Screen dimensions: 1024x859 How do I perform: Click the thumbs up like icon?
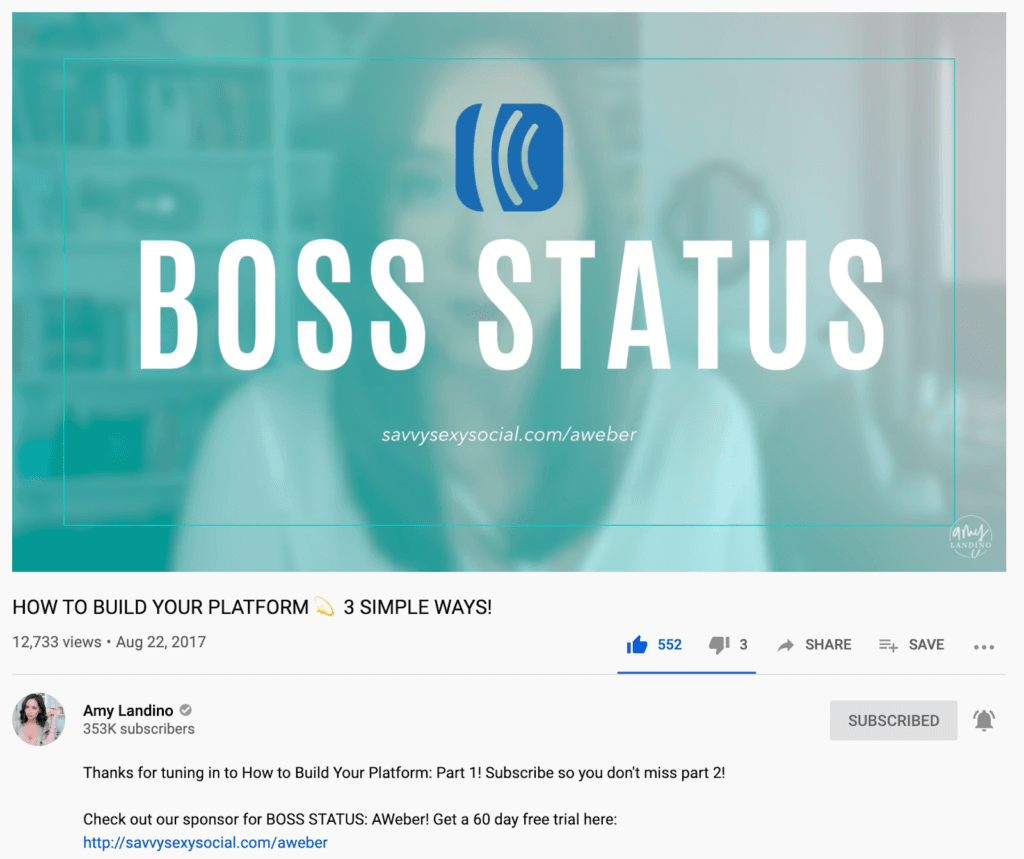point(637,645)
